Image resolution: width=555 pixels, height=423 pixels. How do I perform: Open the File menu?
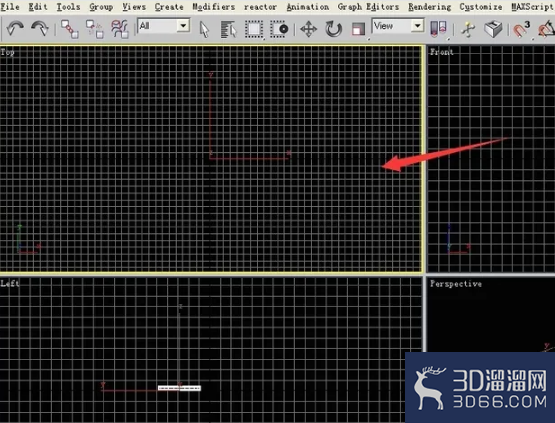(x=10, y=7)
